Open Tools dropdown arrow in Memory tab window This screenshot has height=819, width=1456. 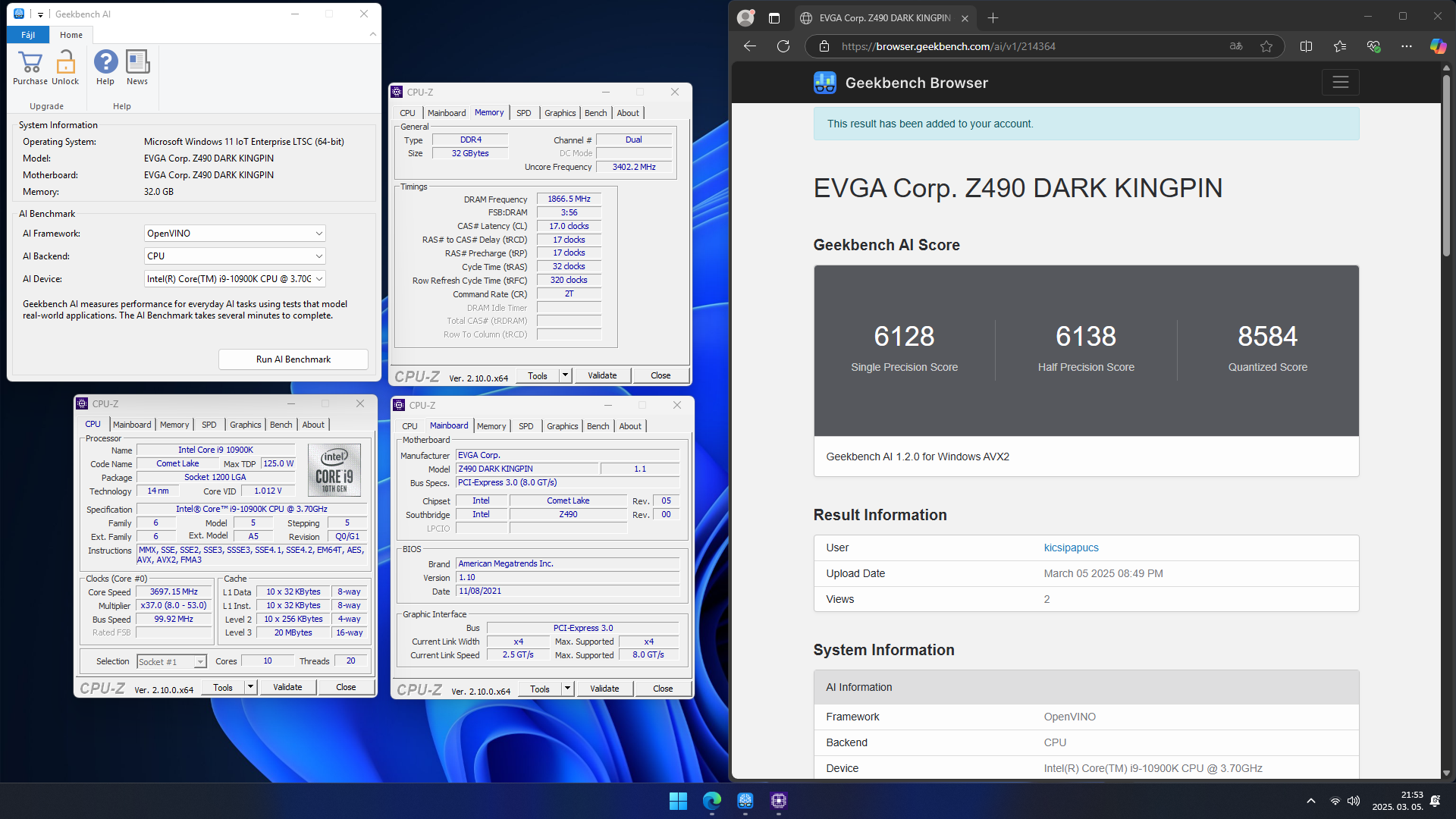pyautogui.click(x=565, y=375)
